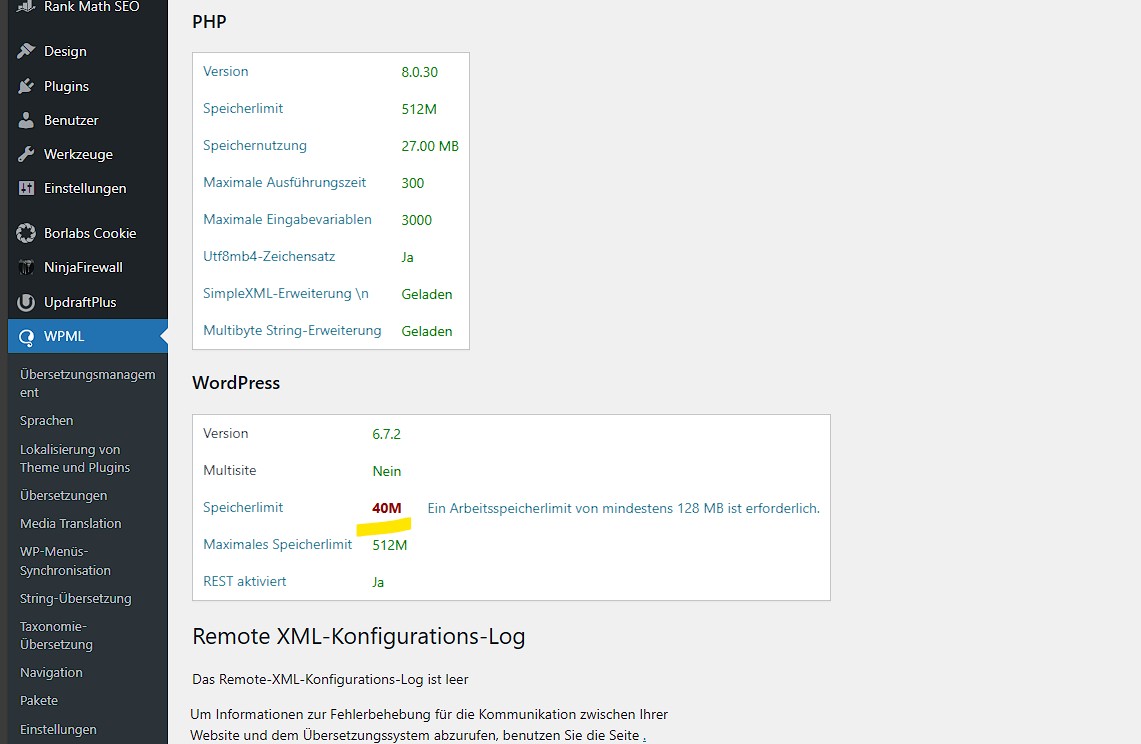Open the Übersetzungsmanagement submenu item
1141x744 pixels.
[x=87, y=384]
